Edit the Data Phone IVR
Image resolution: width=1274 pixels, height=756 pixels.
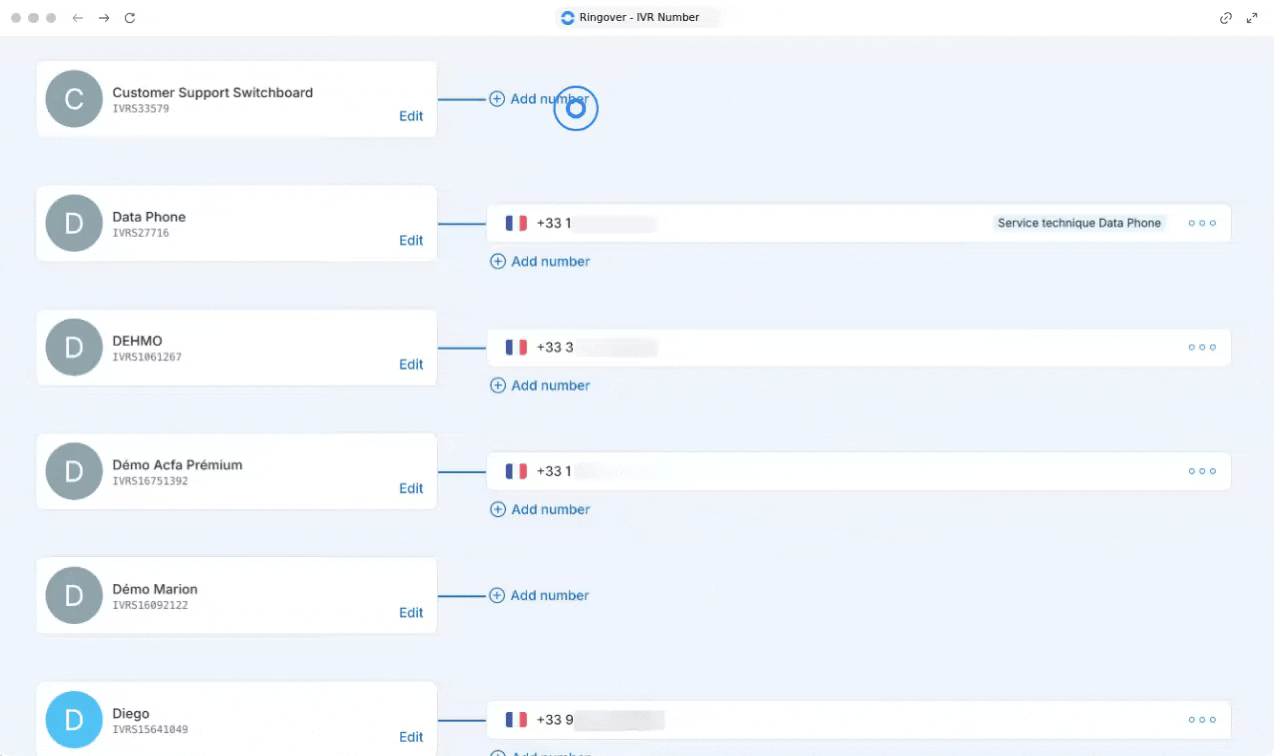[x=411, y=240]
